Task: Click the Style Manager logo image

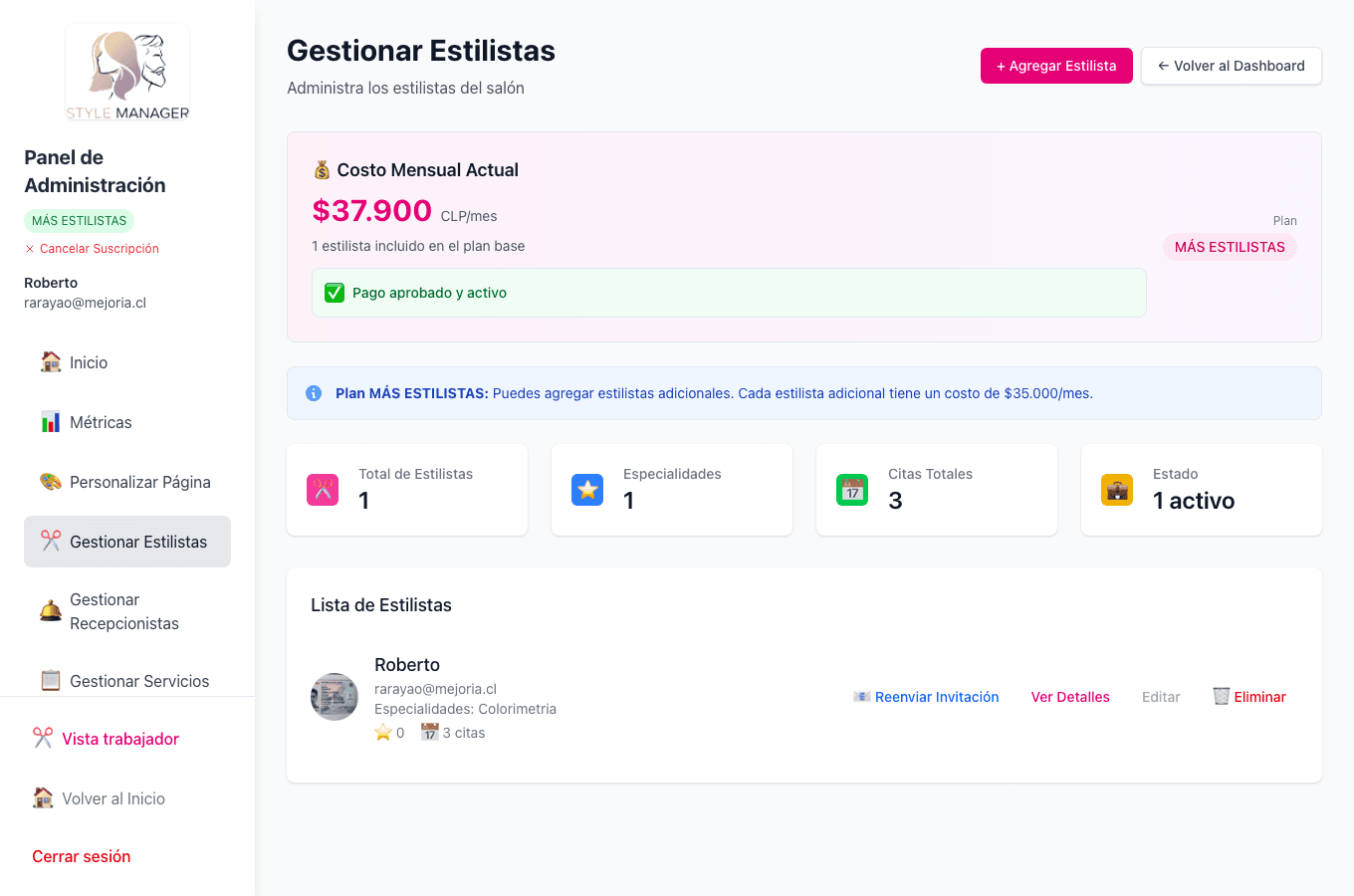Action: (126, 72)
